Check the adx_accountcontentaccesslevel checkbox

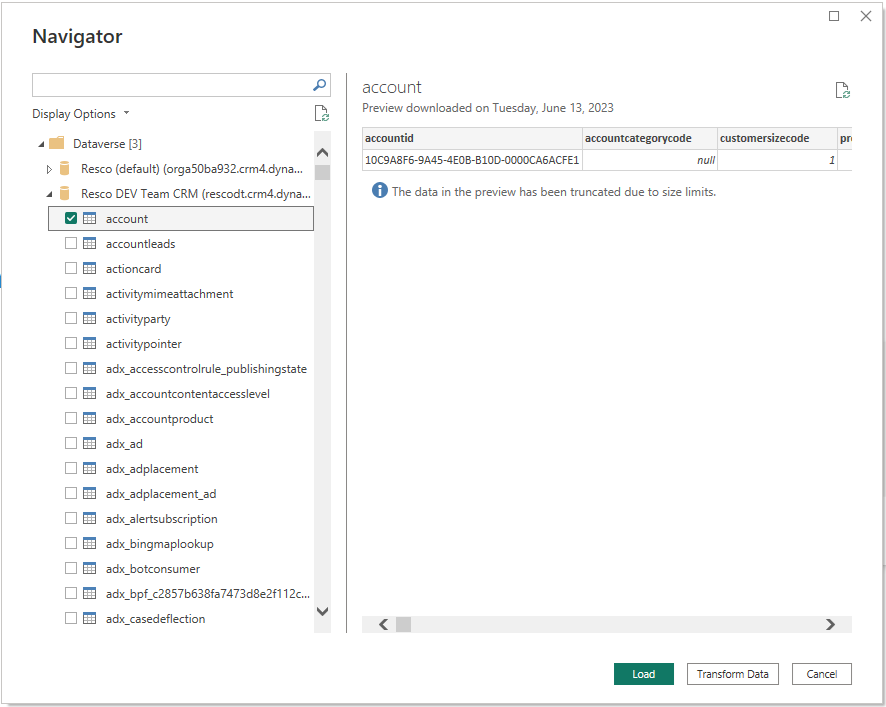tap(71, 393)
